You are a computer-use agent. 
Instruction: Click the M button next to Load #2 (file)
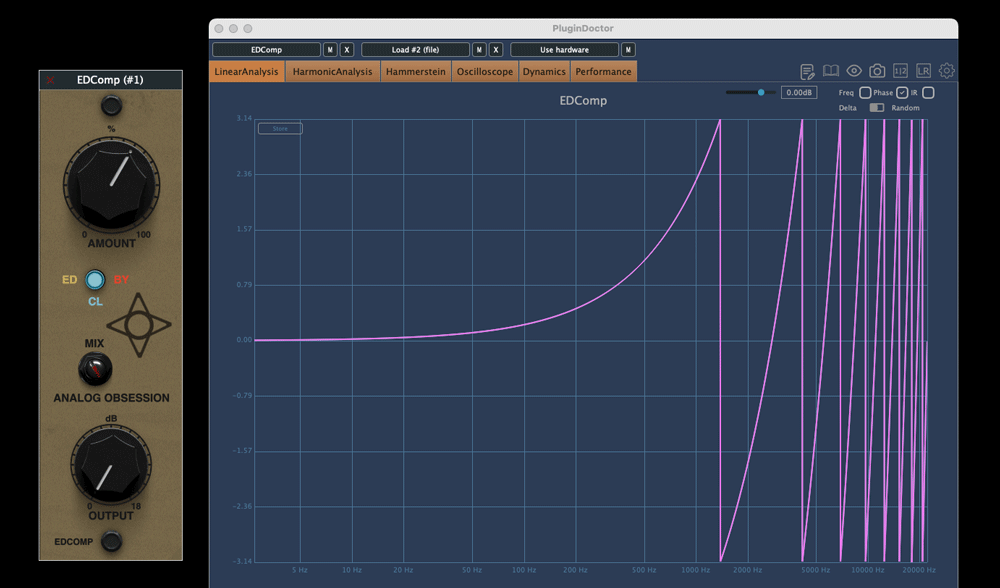[x=479, y=50]
